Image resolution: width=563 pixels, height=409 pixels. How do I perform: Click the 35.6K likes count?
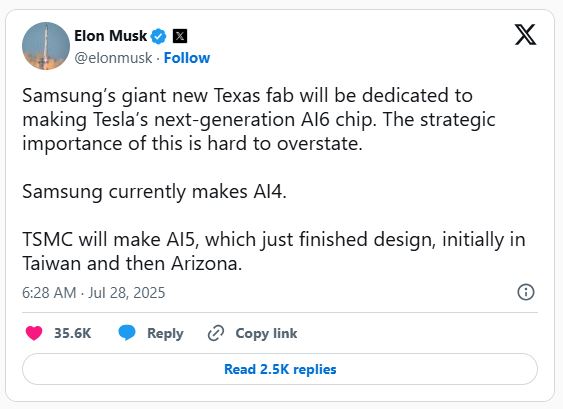tap(73, 333)
